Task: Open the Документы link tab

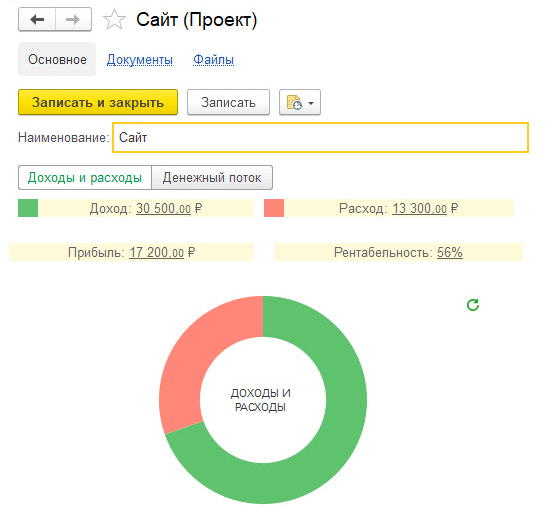Action: pyautogui.click(x=140, y=59)
